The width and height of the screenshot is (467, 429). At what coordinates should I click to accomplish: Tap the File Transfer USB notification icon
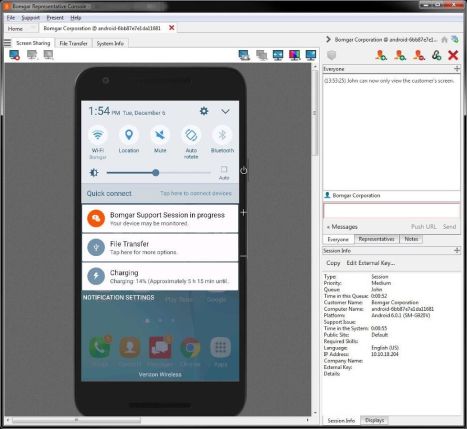[96, 248]
